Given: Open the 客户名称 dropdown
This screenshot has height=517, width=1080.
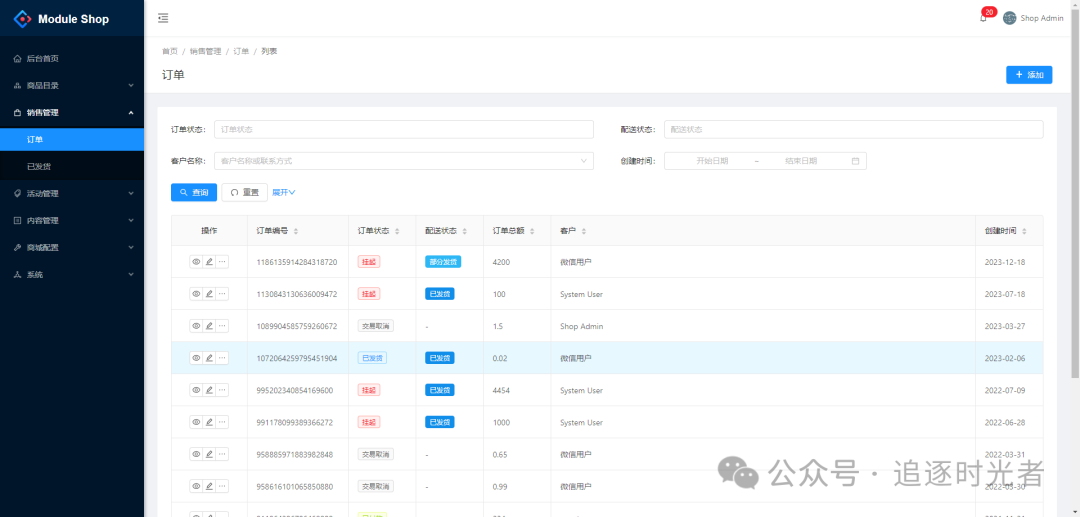Looking at the screenshot, I should pos(404,160).
